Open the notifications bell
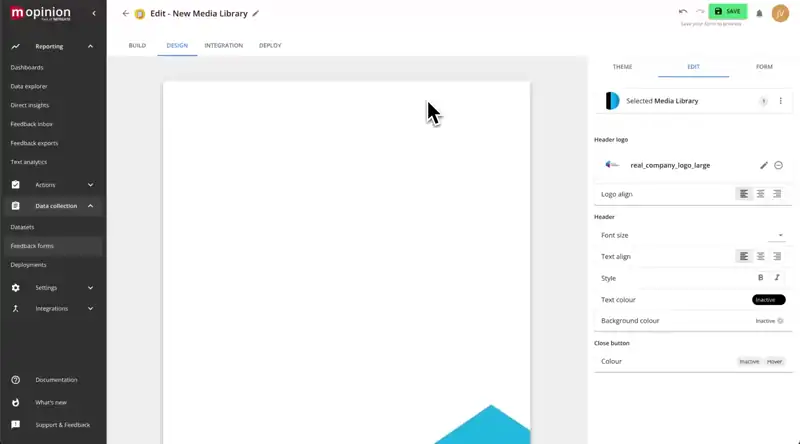 759,13
